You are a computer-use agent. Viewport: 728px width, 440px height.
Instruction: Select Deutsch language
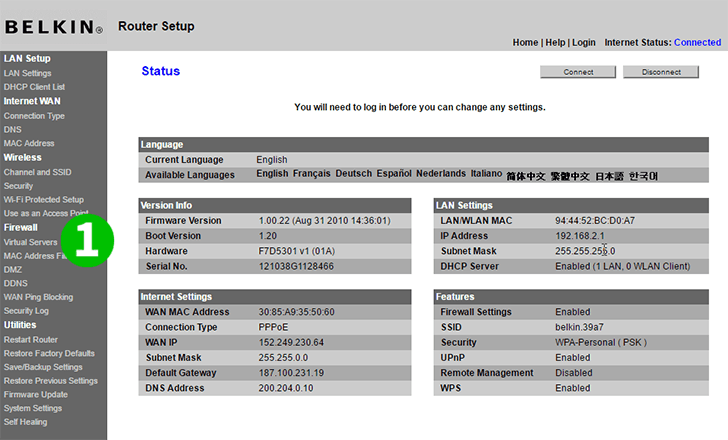pyautogui.click(x=354, y=174)
